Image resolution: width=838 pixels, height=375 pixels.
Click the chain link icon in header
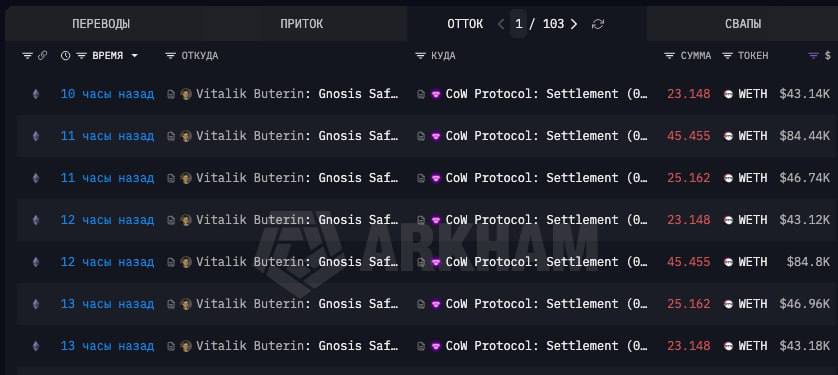[42, 56]
